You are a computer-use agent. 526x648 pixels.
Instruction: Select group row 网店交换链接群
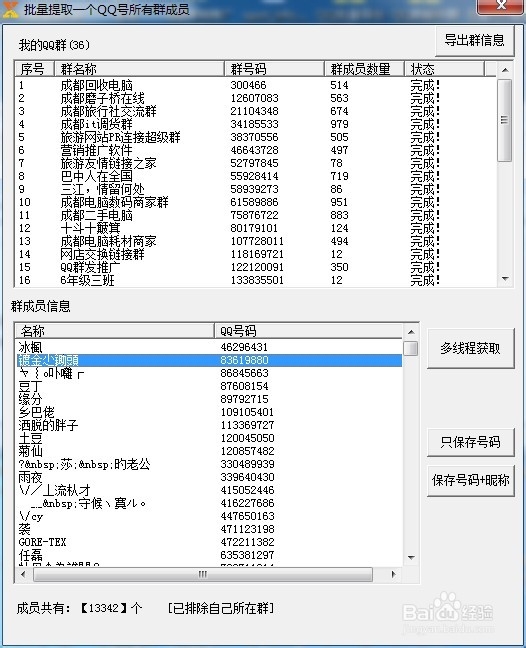255,254
